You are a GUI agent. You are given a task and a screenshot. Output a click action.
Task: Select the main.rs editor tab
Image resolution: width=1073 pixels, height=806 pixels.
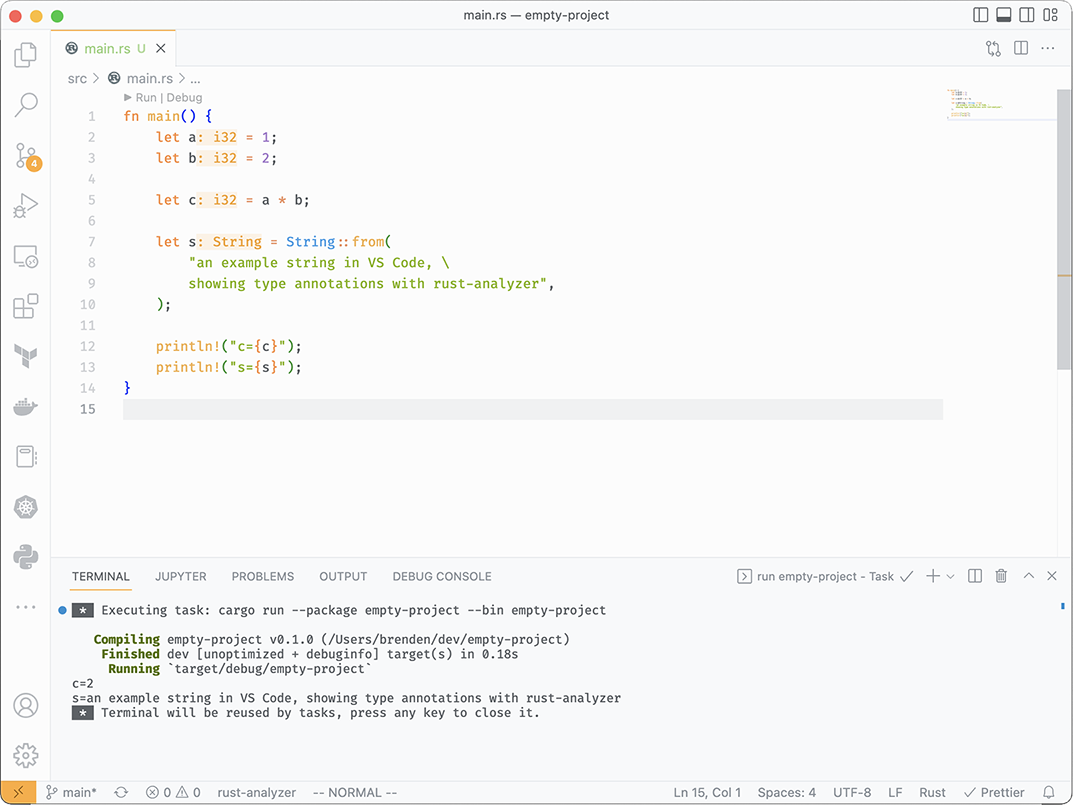tap(107, 49)
